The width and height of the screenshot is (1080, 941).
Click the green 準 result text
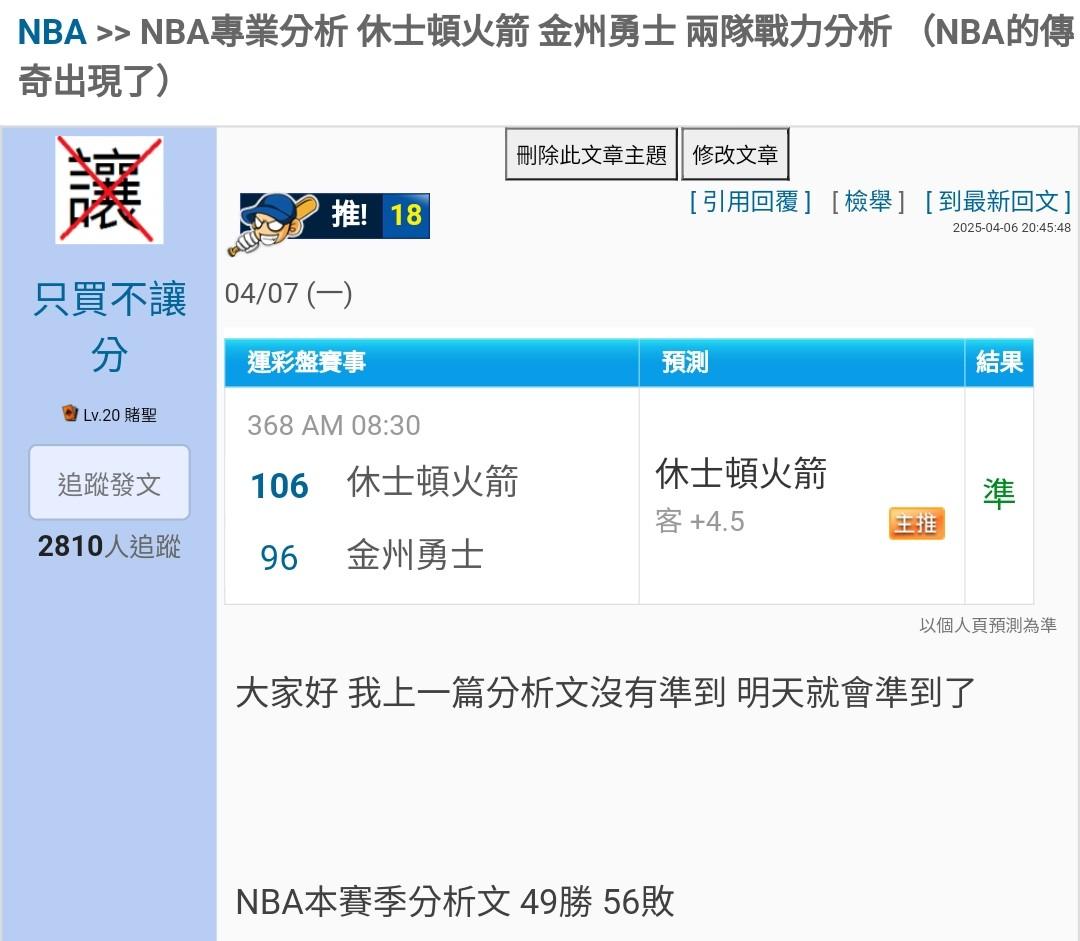999,493
